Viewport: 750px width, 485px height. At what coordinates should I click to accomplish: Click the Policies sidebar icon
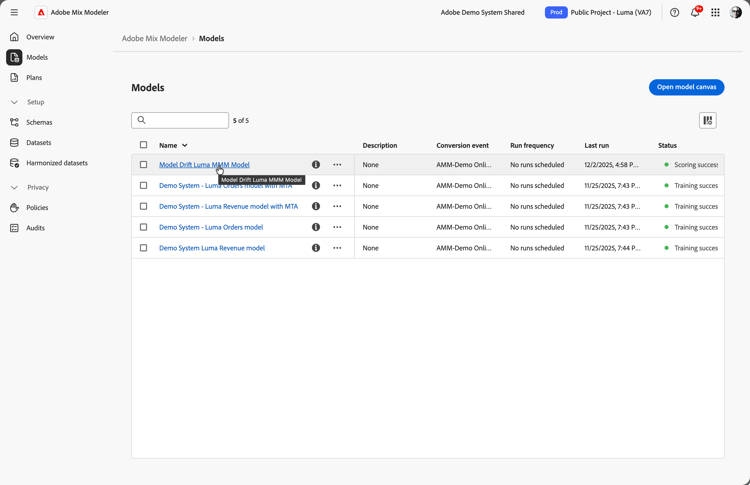(x=14, y=208)
